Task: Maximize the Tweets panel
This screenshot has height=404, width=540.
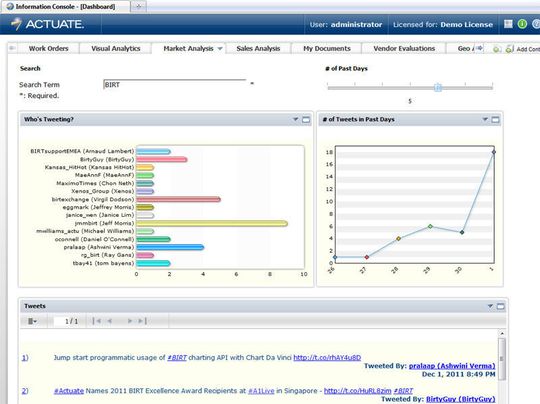Action: 500,306
